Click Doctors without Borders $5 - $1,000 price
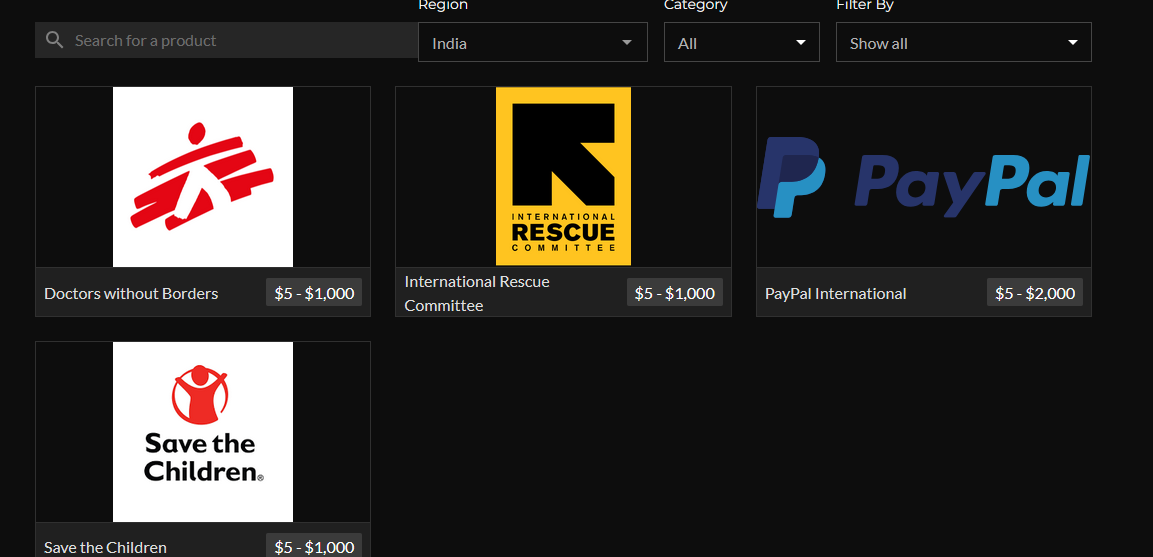The image size is (1153, 557). coord(314,293)
